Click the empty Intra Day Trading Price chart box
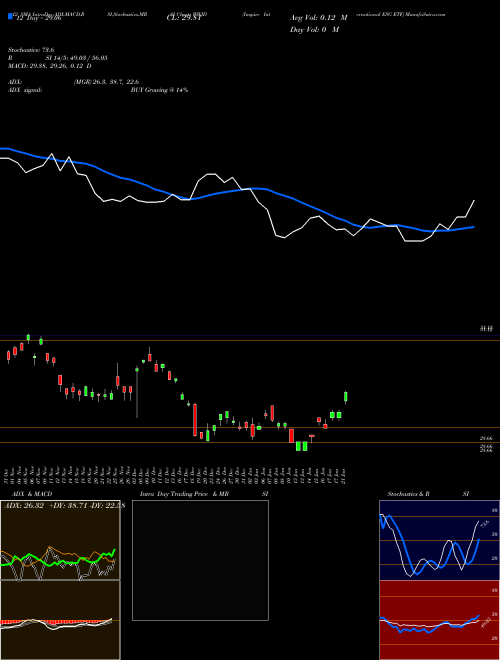The width and height of the screenshot is (500, 660). click(x=200, y=560)
